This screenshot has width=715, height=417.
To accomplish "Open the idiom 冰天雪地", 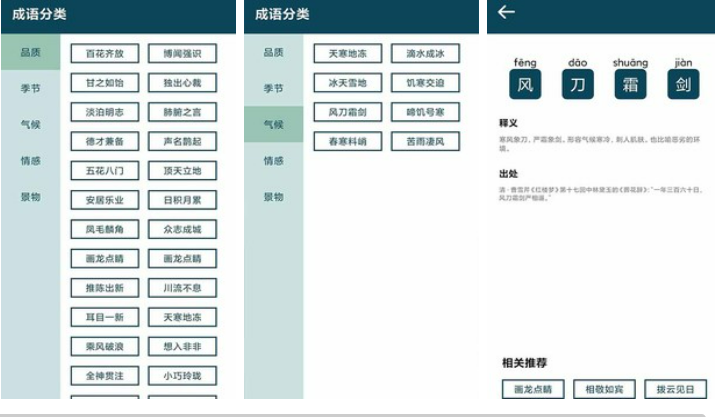I will pos(347,83).
